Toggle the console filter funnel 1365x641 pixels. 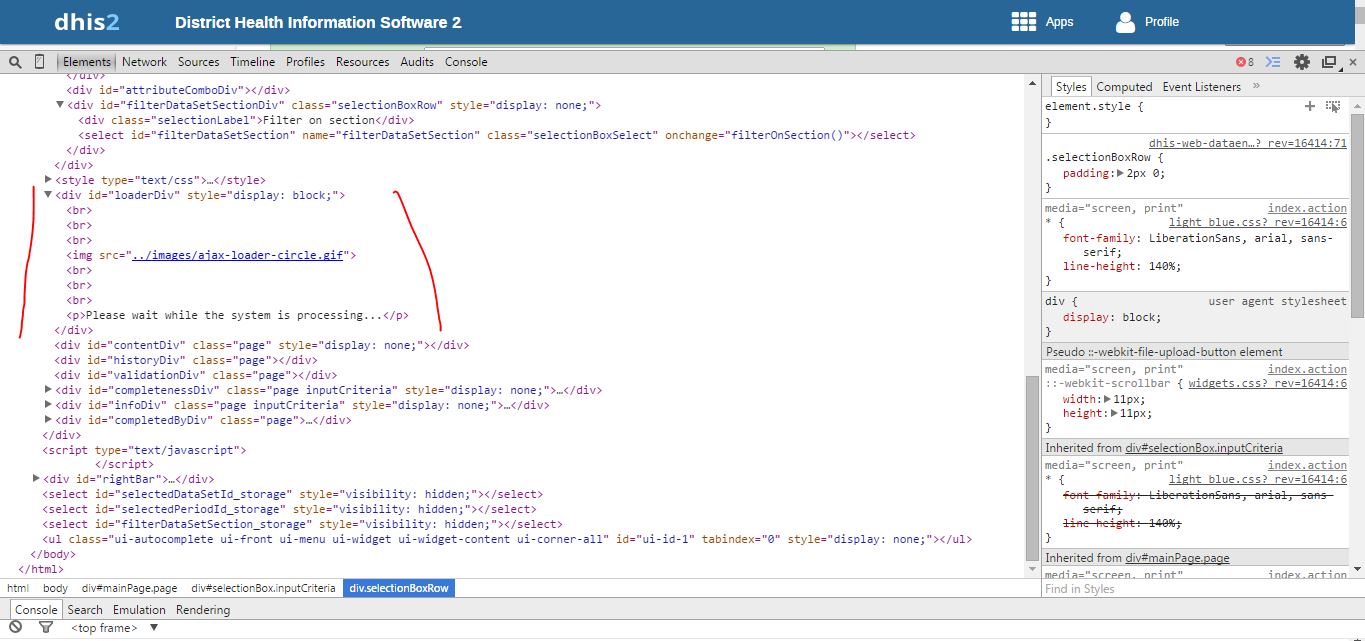click(x=45, y=627)
